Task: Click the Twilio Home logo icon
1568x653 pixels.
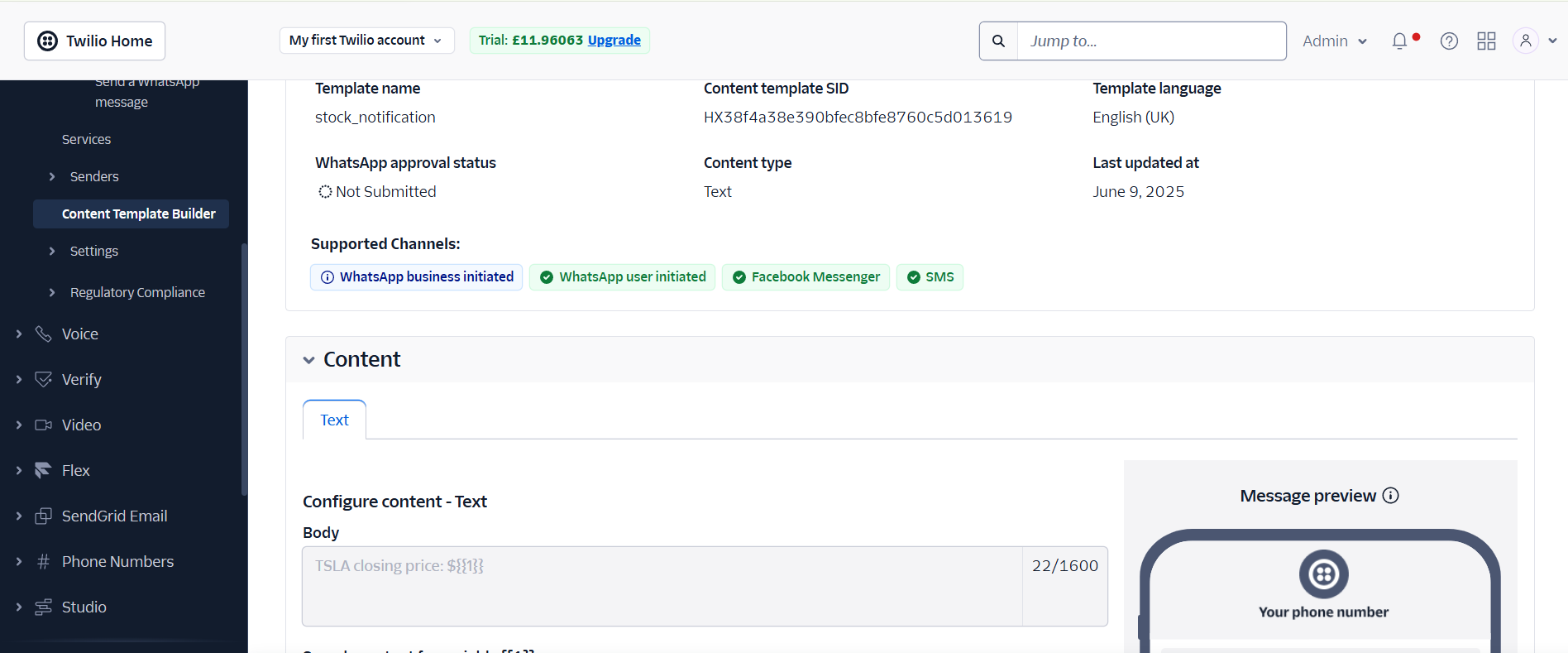Action: pyautogui.click(x=48, y=41)
